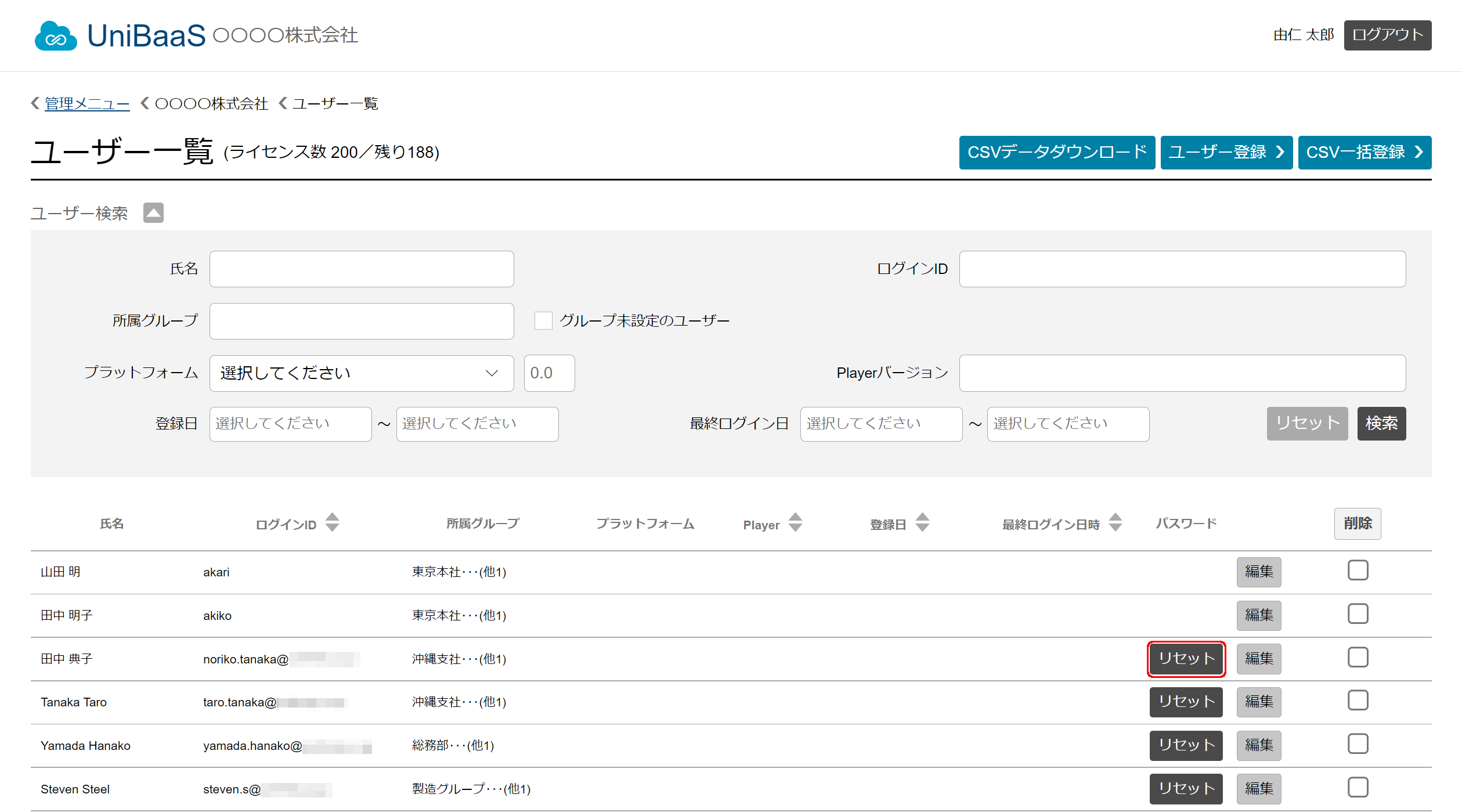Click the UniBaaS cloud logo

(x=56, y=36)
